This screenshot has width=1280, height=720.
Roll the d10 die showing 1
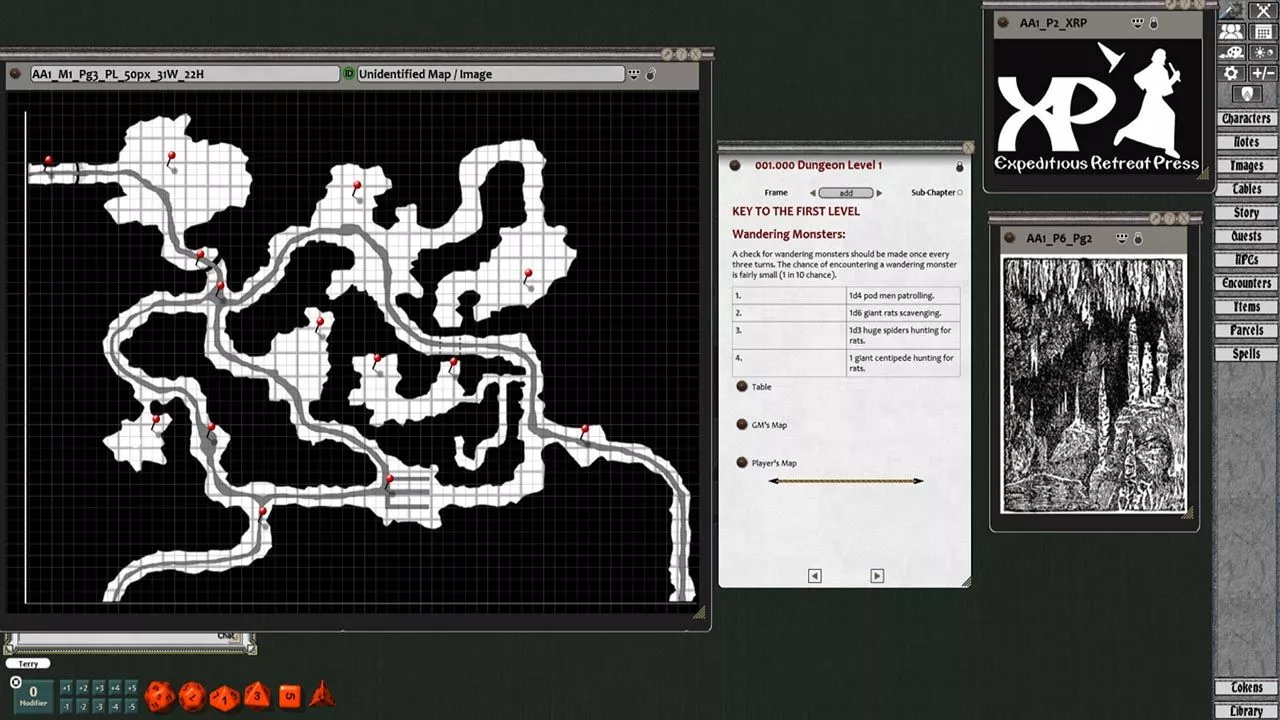tap(224, 697)
